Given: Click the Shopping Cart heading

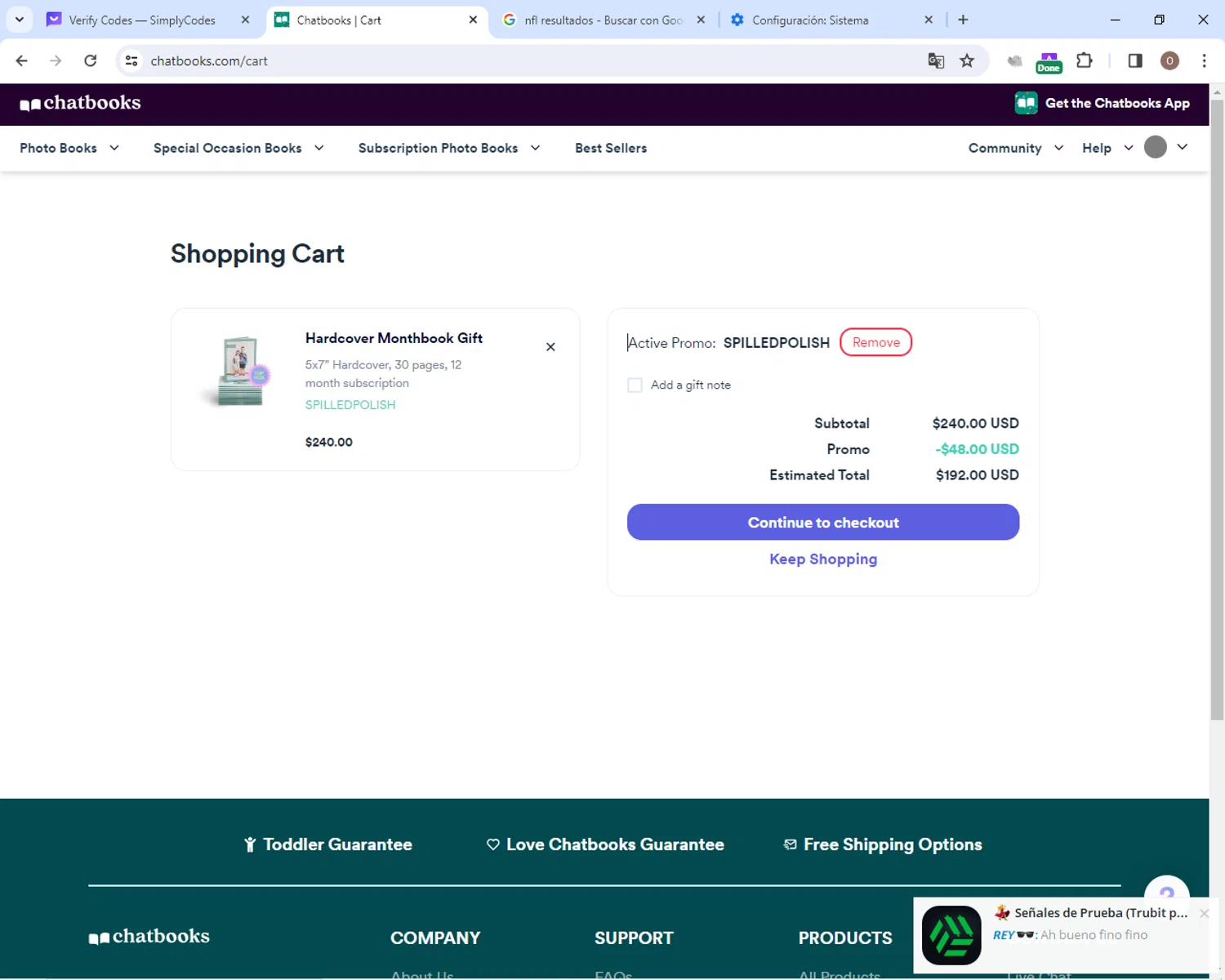Looking at the screenshot, I should (257, 254).
